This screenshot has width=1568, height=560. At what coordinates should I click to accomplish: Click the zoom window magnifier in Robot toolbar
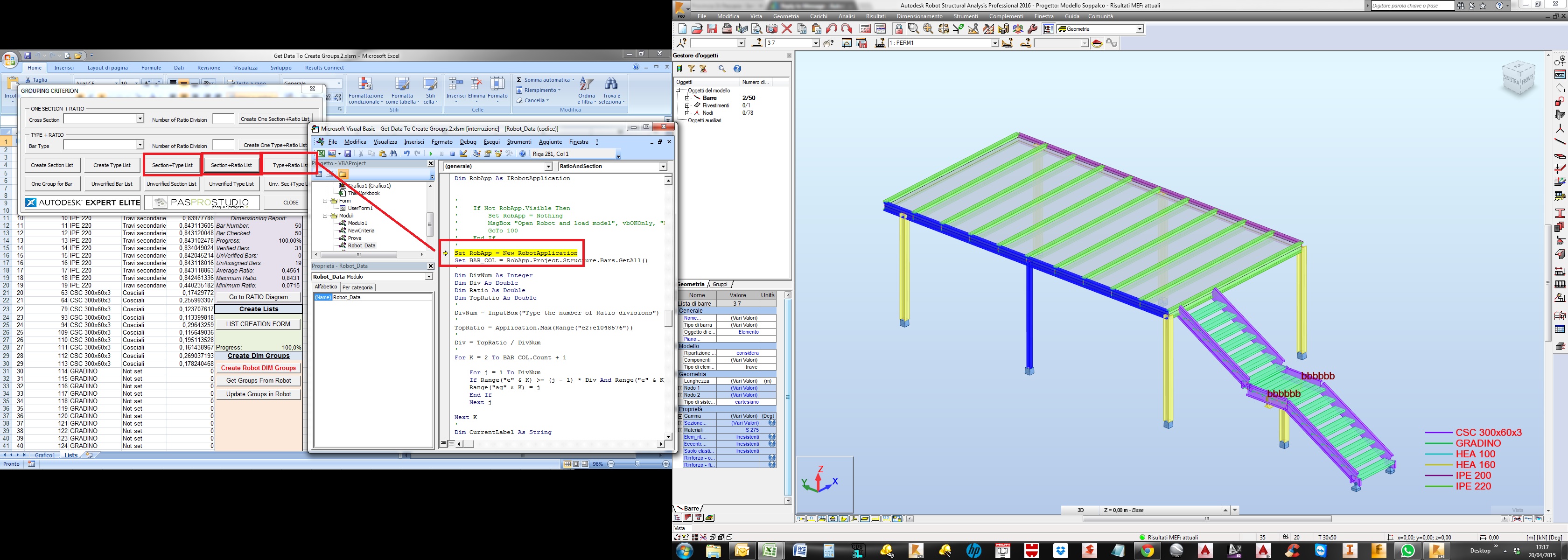(x=914, y=29)
